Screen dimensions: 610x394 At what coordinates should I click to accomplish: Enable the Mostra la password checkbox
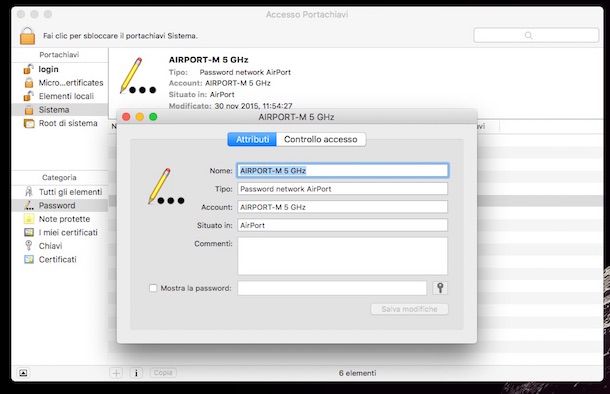click(x=153, y=288)
